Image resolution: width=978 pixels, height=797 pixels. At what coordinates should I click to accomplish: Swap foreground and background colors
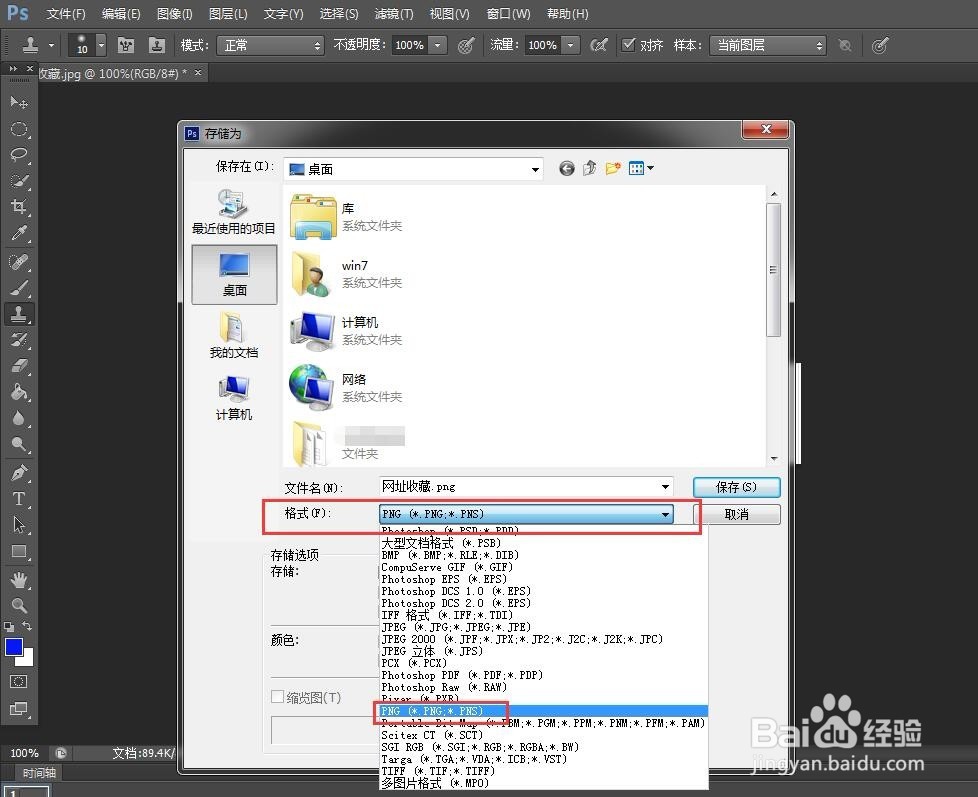[x=27, y=626]
